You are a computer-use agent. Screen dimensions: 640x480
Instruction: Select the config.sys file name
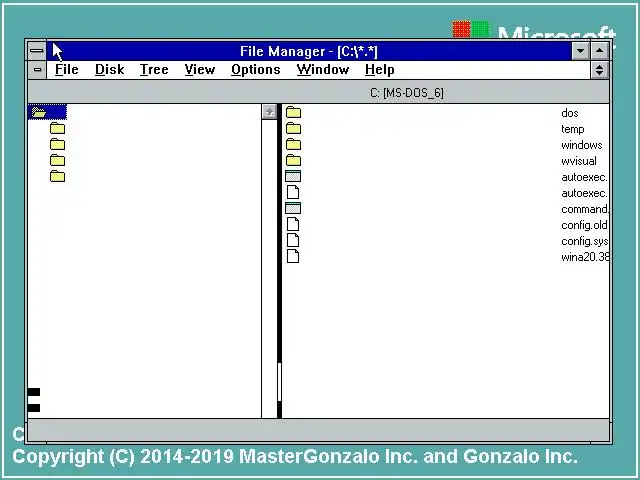tap(585, 241)
